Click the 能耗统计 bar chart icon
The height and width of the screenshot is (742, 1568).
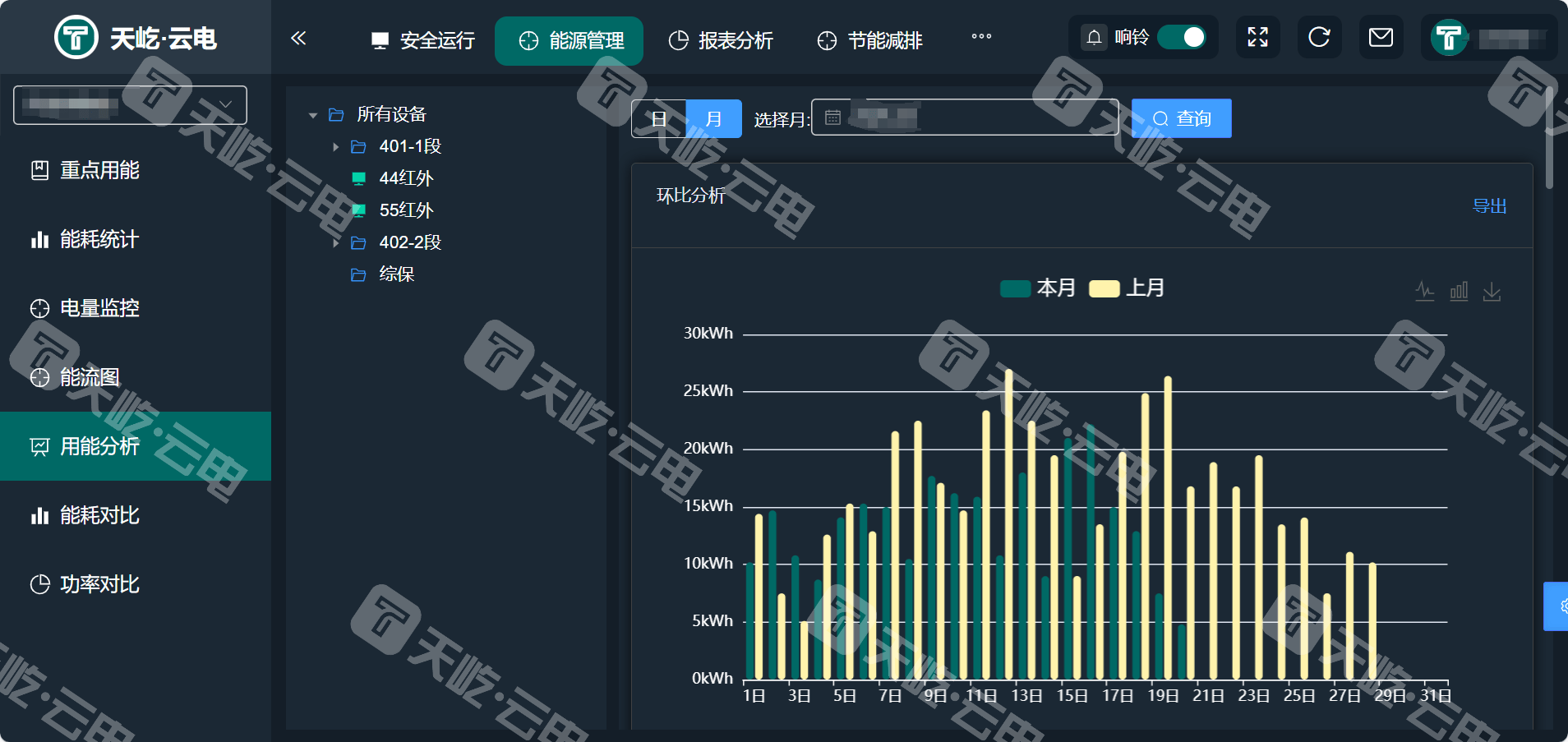pyautogui.click(x=39, y=239)
